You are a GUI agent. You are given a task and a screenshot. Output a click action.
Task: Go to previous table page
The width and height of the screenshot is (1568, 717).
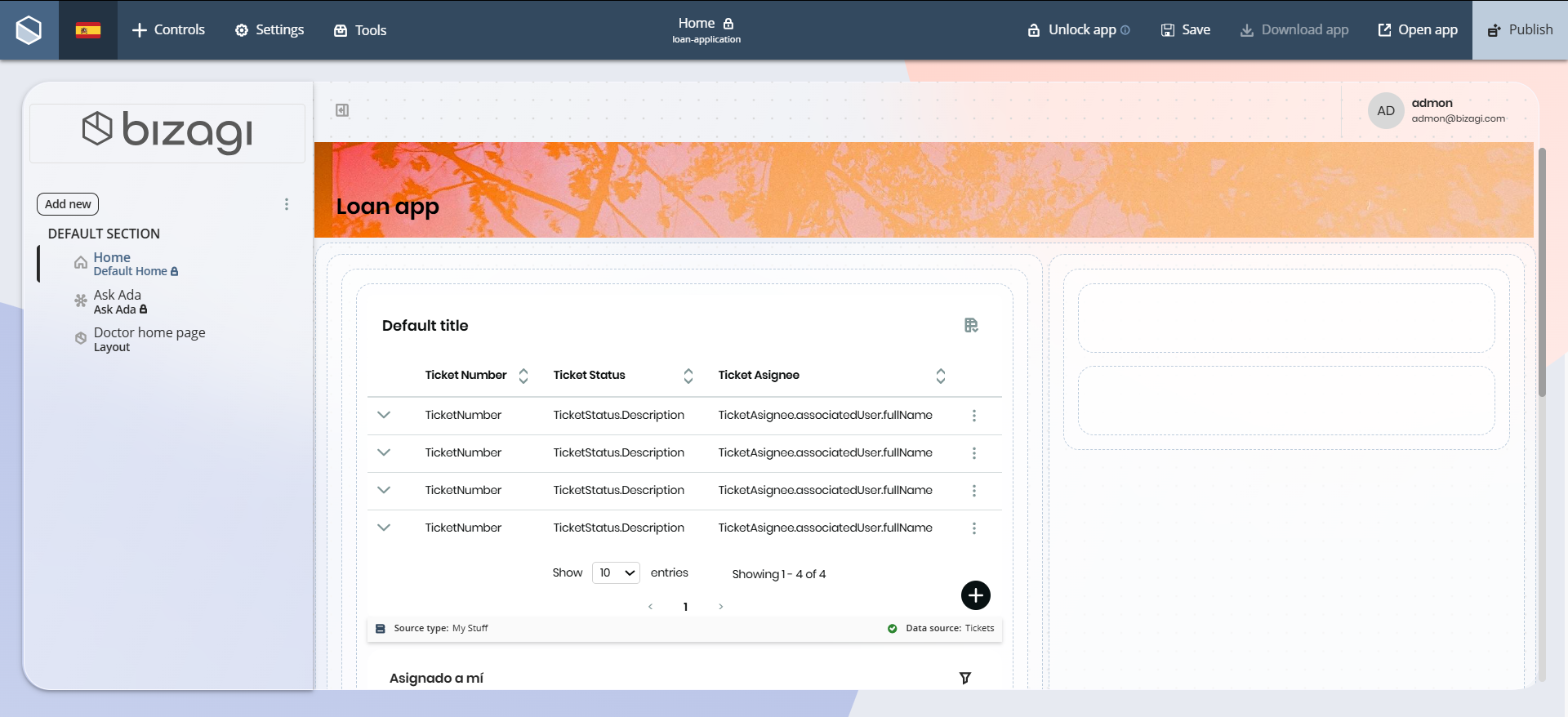650,607
